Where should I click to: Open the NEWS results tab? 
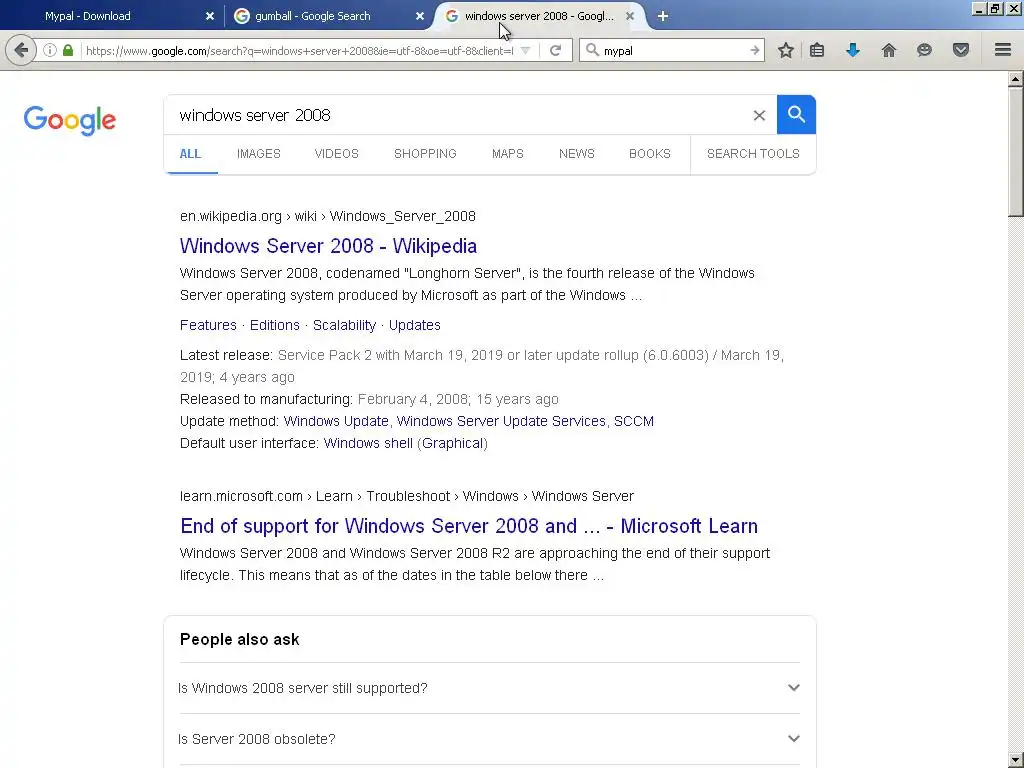tap(577, 154)
